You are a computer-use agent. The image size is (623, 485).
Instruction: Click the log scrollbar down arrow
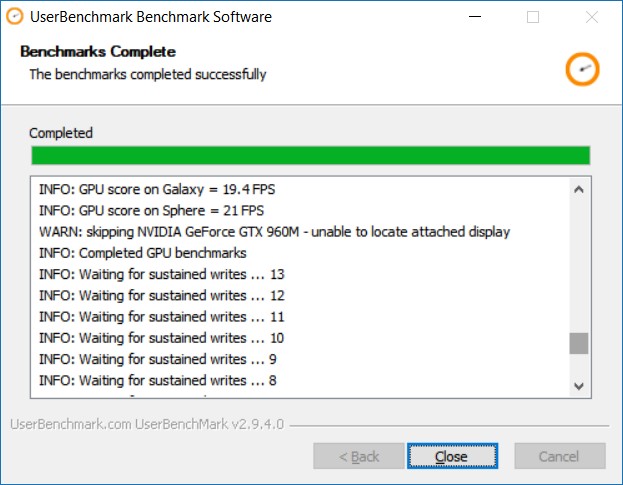tap(579, 385)
